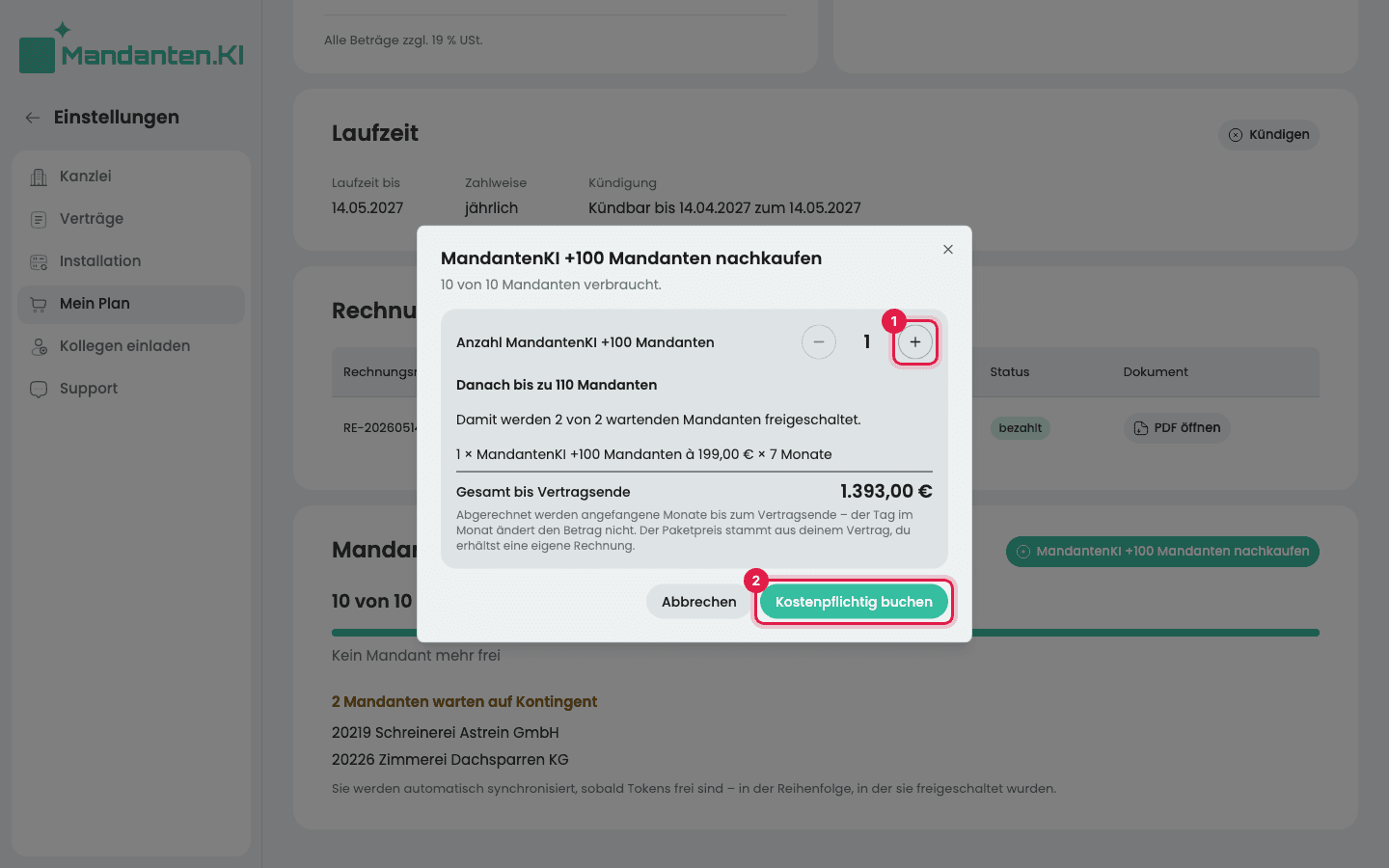This screenshot has height=868, width=1389.
Task: Increase the +100 Mandanten package count
Action: tap(914, 342)
